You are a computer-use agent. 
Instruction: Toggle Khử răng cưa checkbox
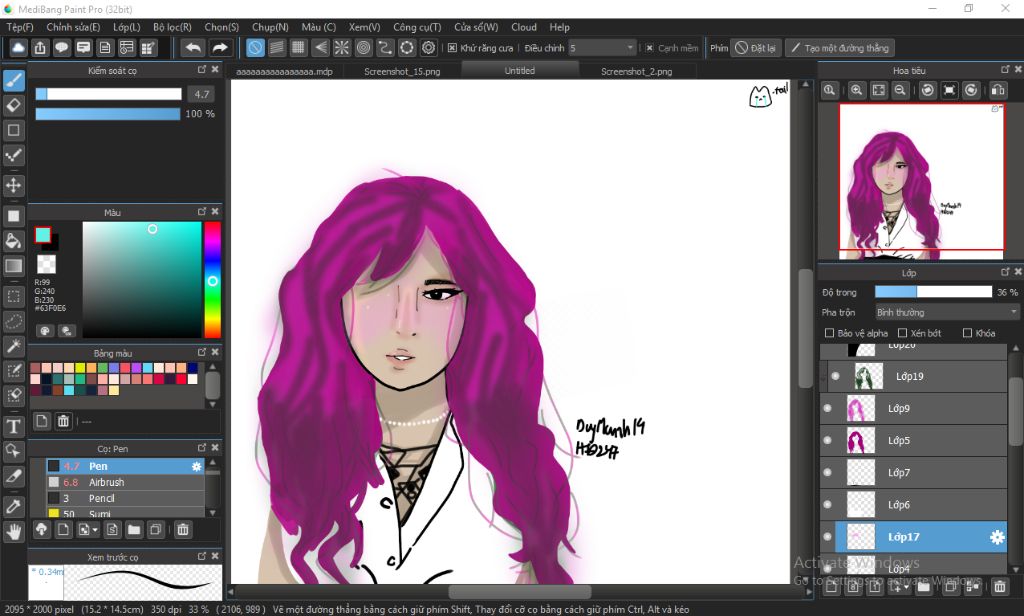(452, 48)
